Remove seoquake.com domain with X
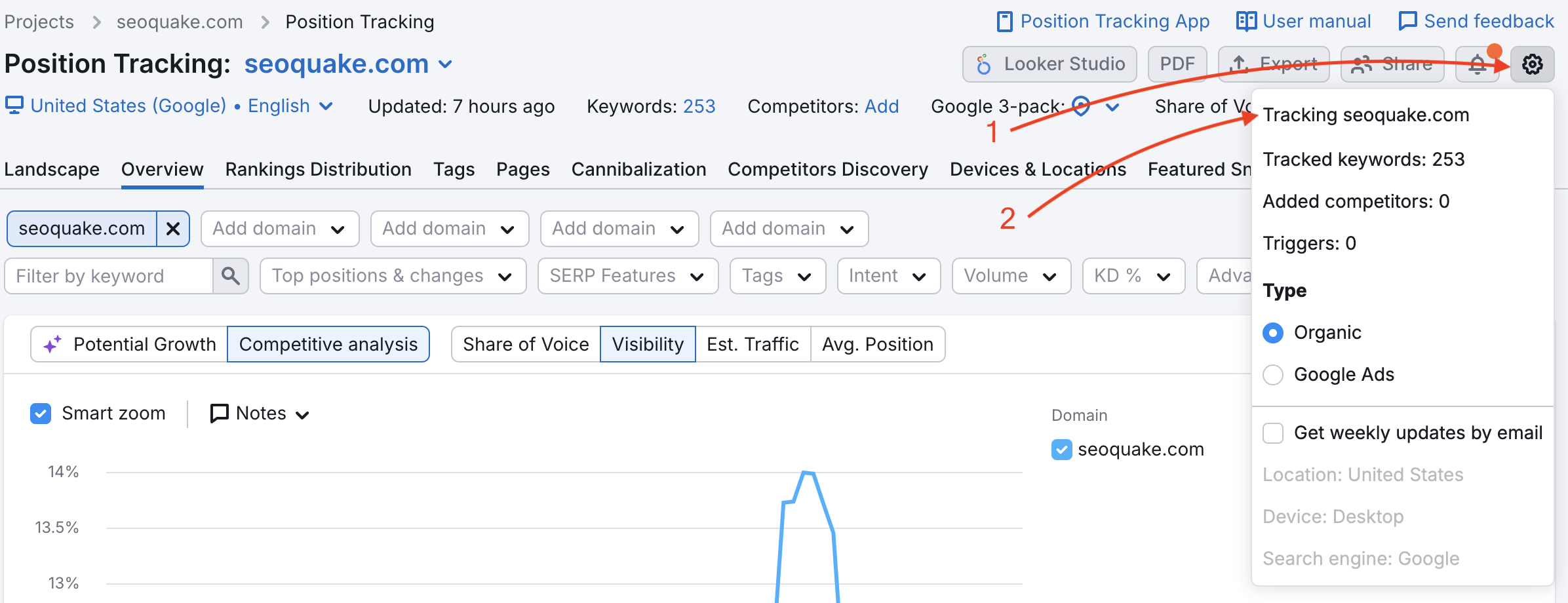Viewport: 1568px width, 603px height. pos(173,229)
